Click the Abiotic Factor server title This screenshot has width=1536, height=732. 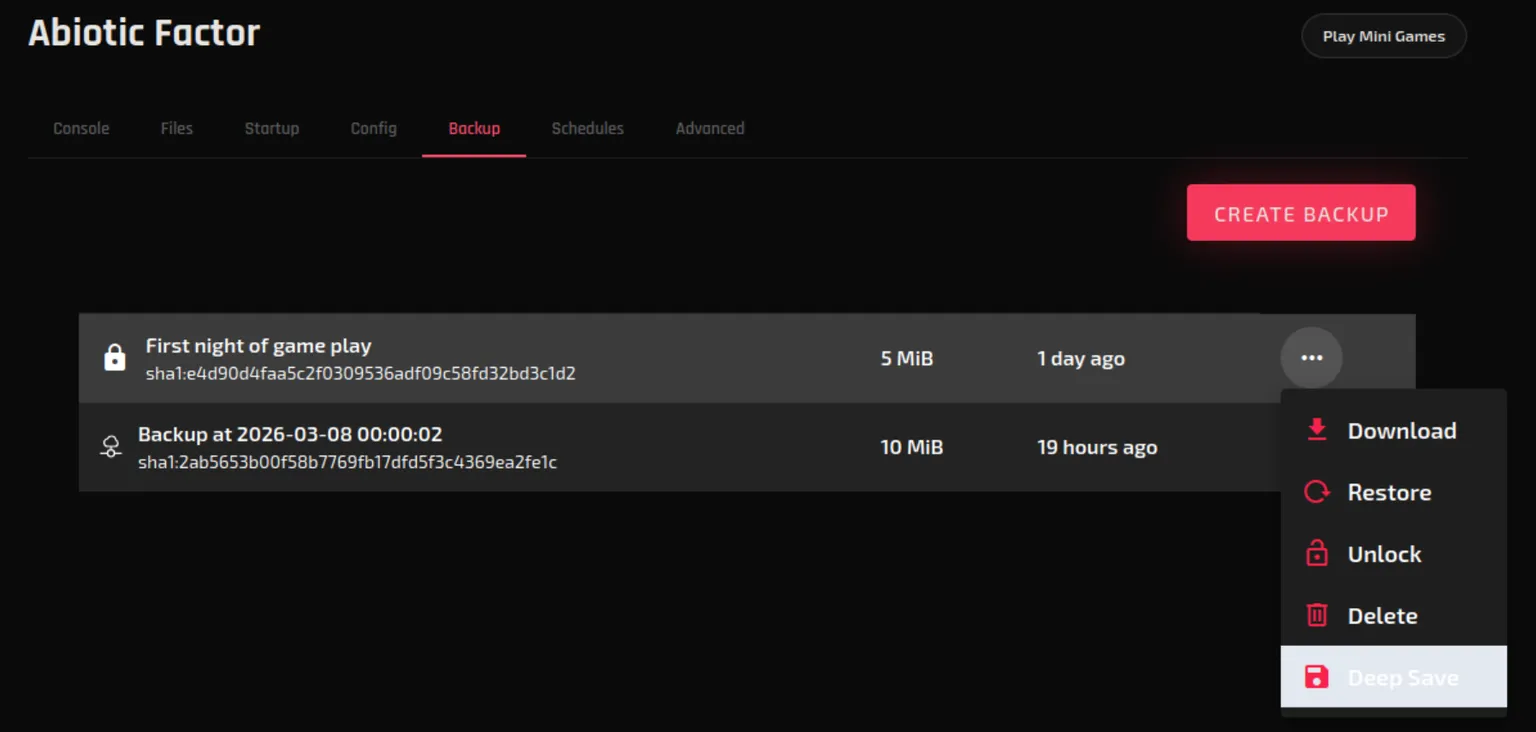(144, 33)
